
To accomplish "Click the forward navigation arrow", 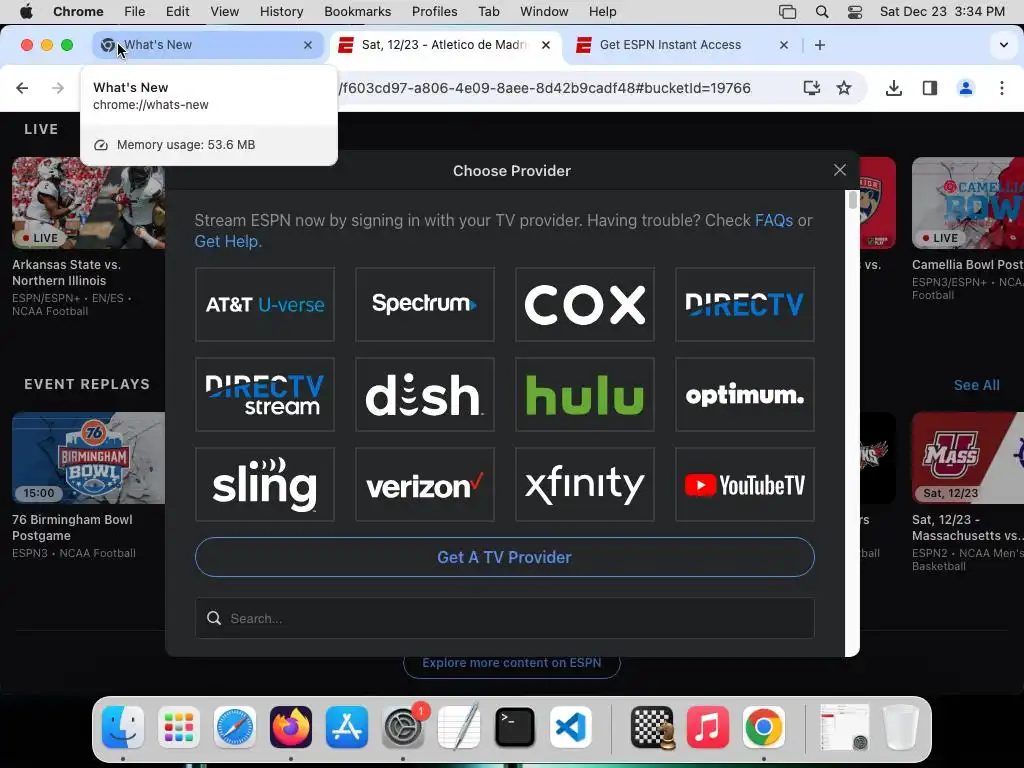I will tap(58, 88).
